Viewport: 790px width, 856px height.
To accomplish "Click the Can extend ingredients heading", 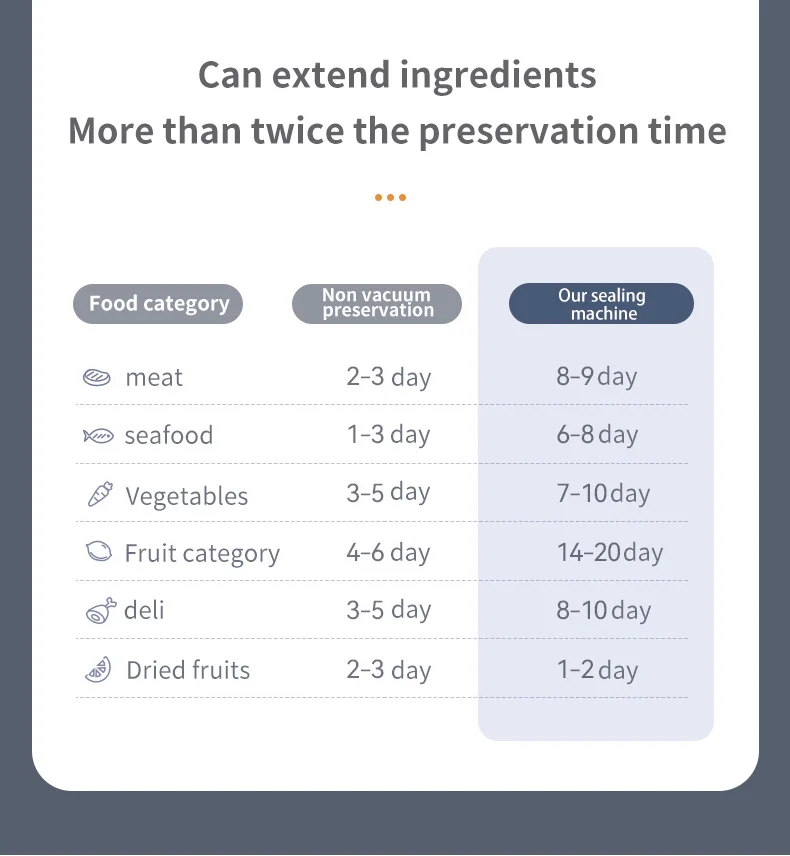I will coord(397,75).
